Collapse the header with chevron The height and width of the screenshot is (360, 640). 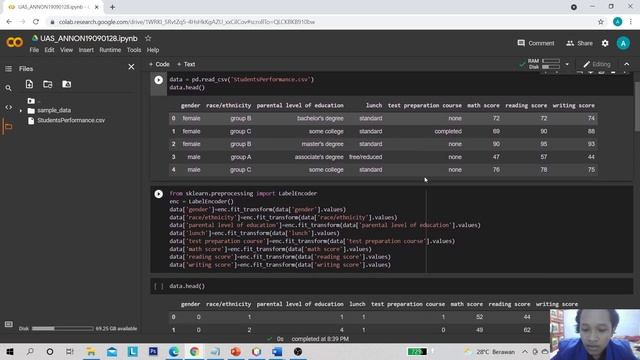tap(627, 64)
